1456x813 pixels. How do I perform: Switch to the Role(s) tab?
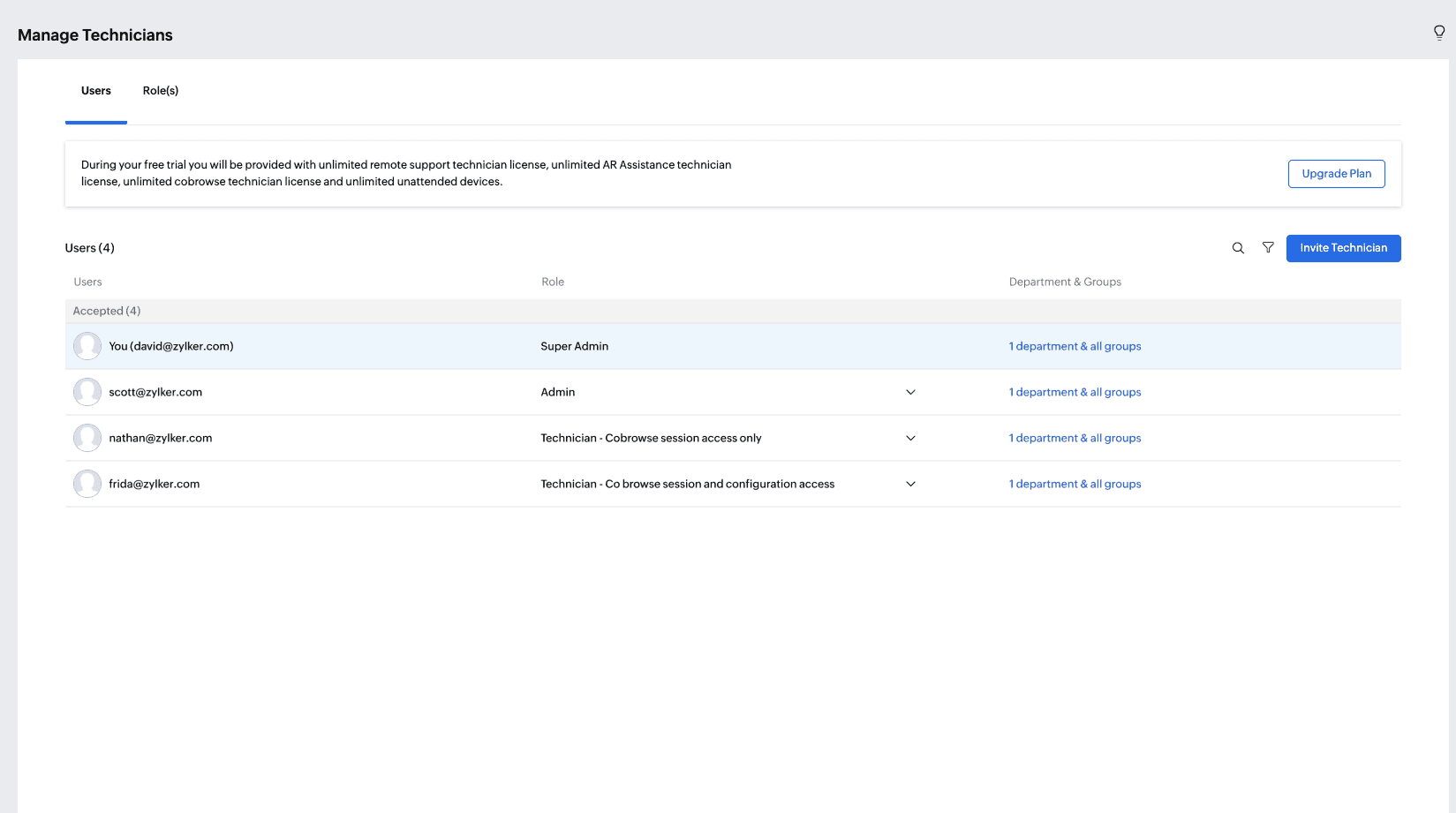(x=161, y=91)
